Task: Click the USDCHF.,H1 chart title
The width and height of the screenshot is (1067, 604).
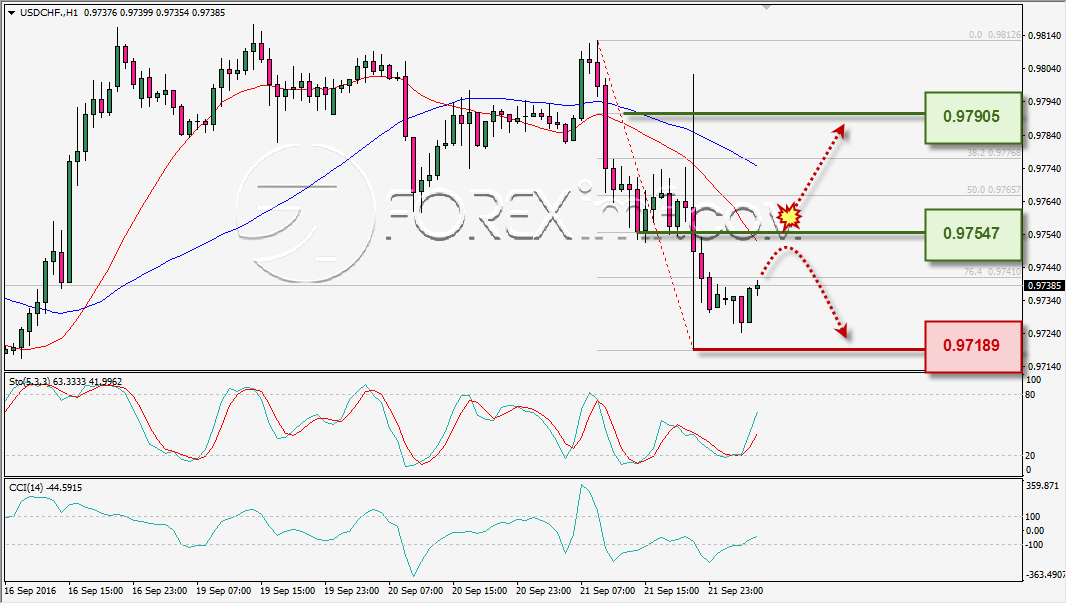Action: (x=49, y=13)
